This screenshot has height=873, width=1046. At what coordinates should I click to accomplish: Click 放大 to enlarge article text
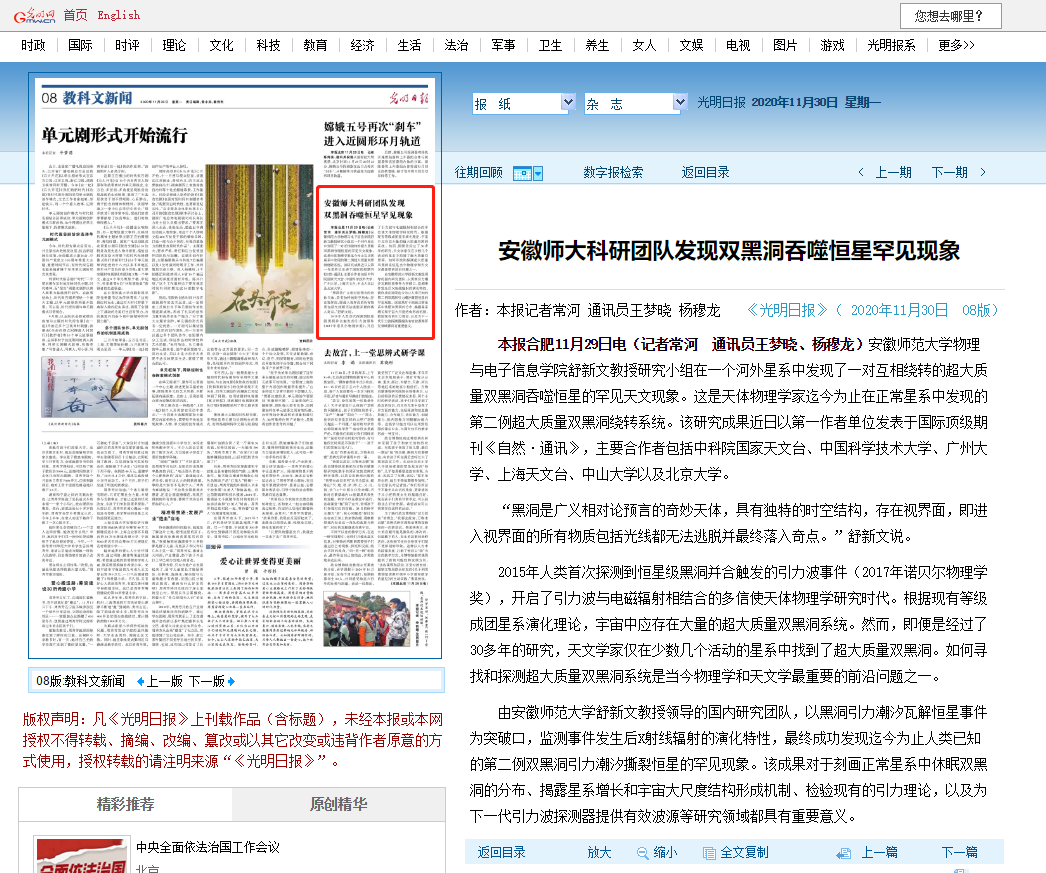coord(599,852)
